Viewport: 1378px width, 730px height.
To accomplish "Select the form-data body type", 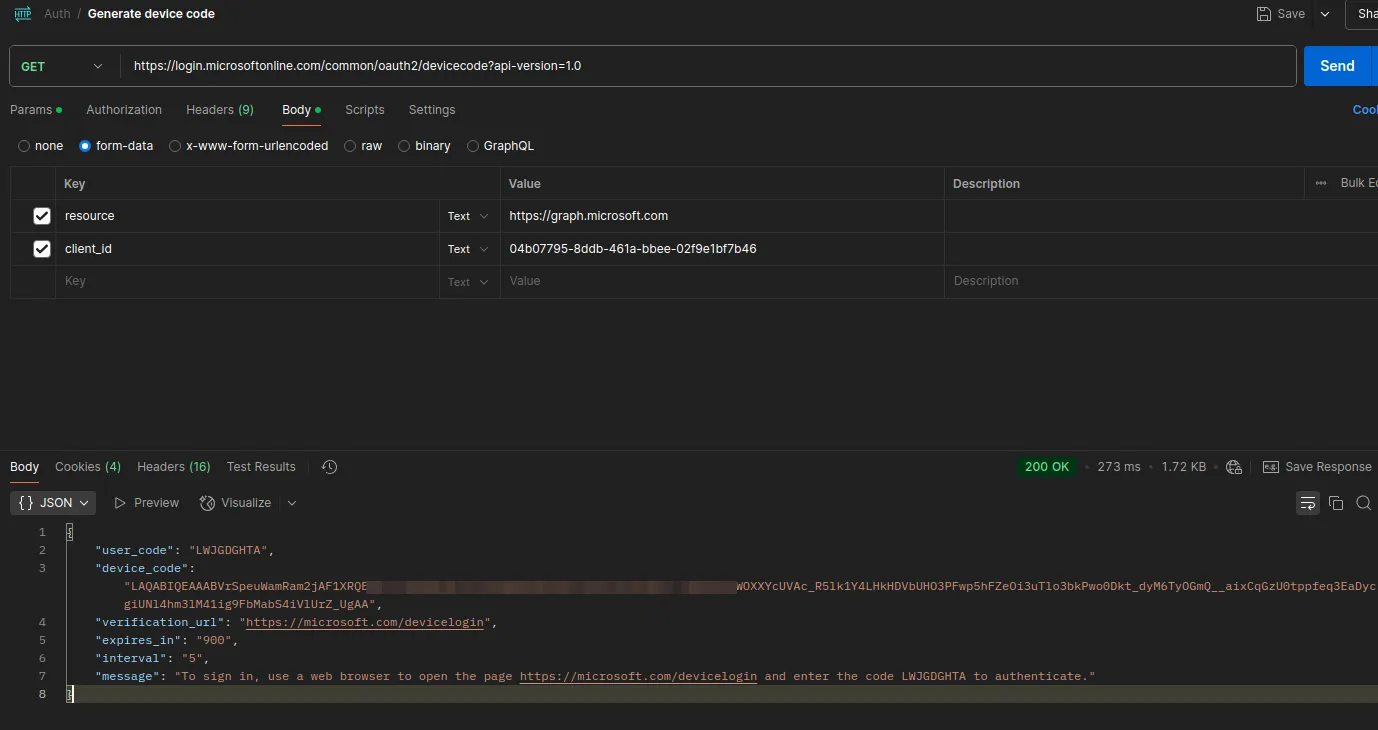I will [85, 146].
